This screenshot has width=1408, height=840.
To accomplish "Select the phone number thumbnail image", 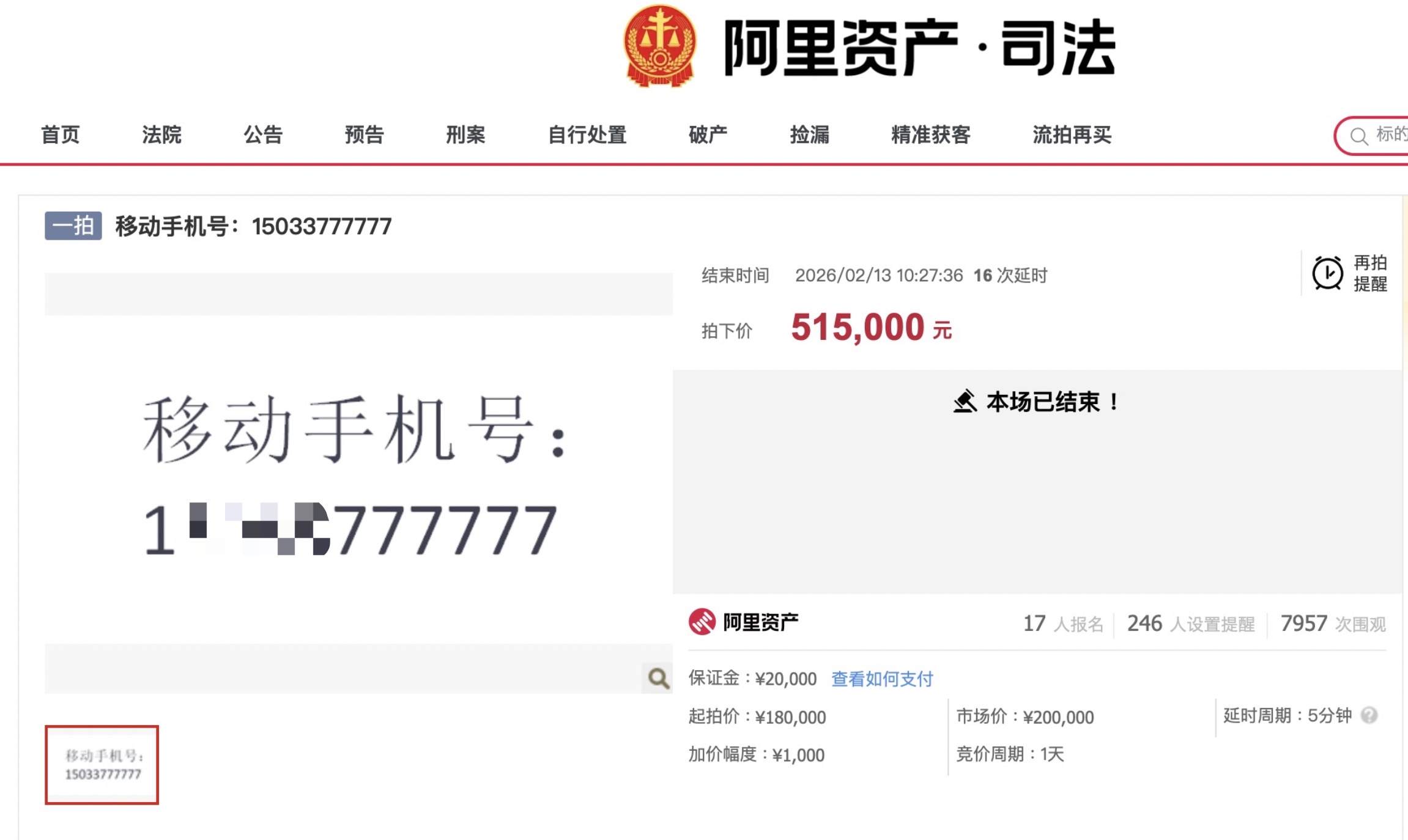I will click(x=102, y=765).
